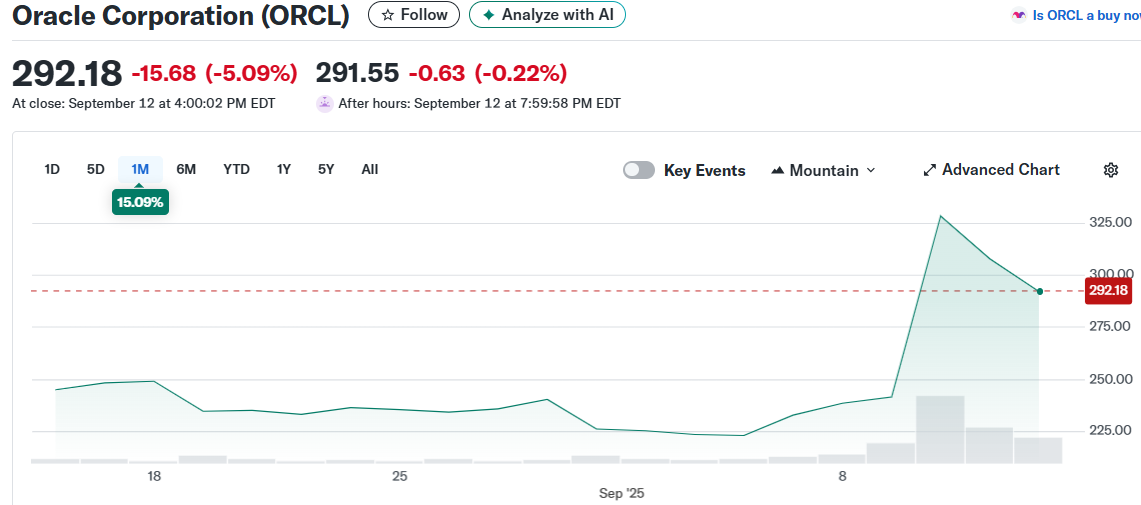Screen dimensions: 1141x505
Task: Click the 325.00 axis label
Action: [x=1110, y=222]
